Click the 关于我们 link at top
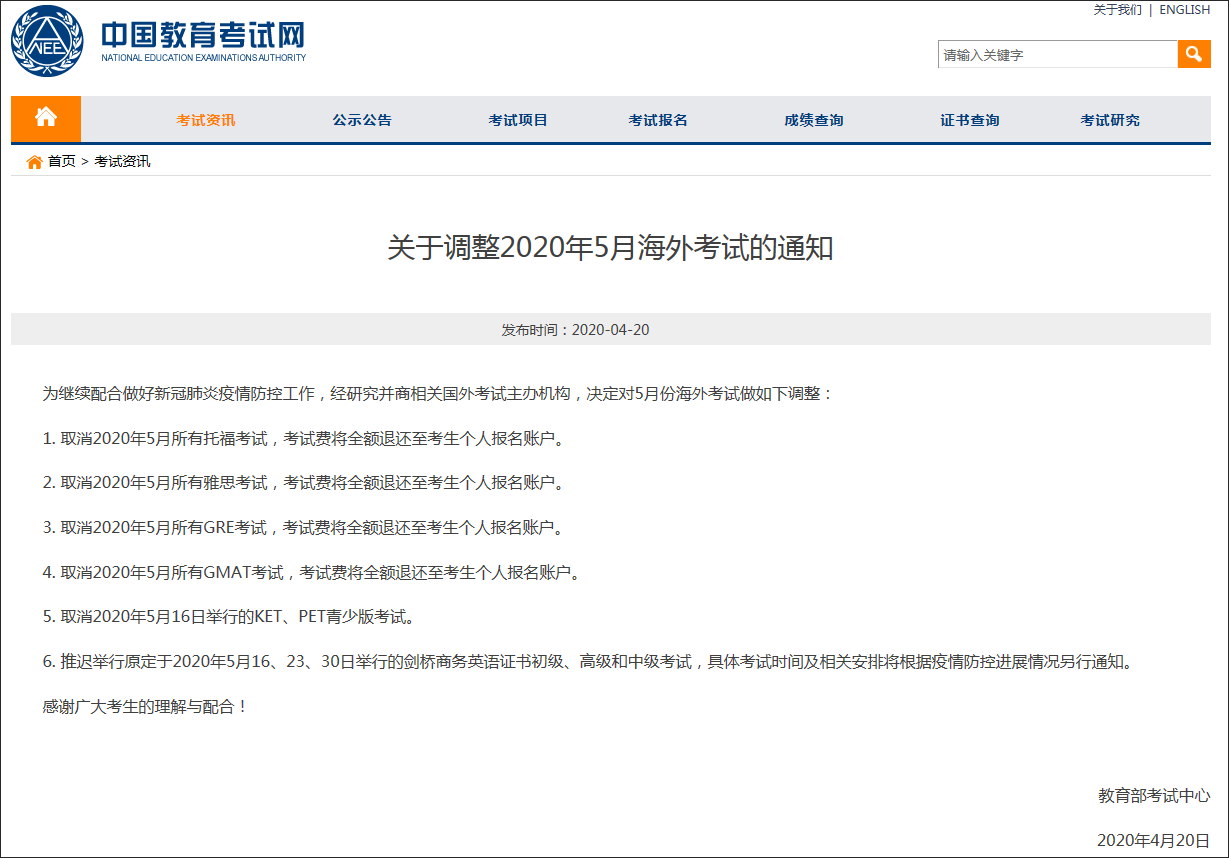Viewport: 1229px width, 858px height. click(1117, 10)
